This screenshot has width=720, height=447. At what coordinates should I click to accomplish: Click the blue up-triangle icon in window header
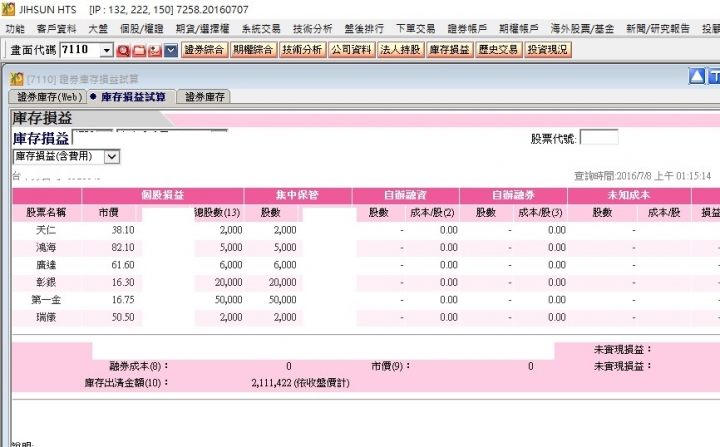pyautogui.click(x=697, y=76)
